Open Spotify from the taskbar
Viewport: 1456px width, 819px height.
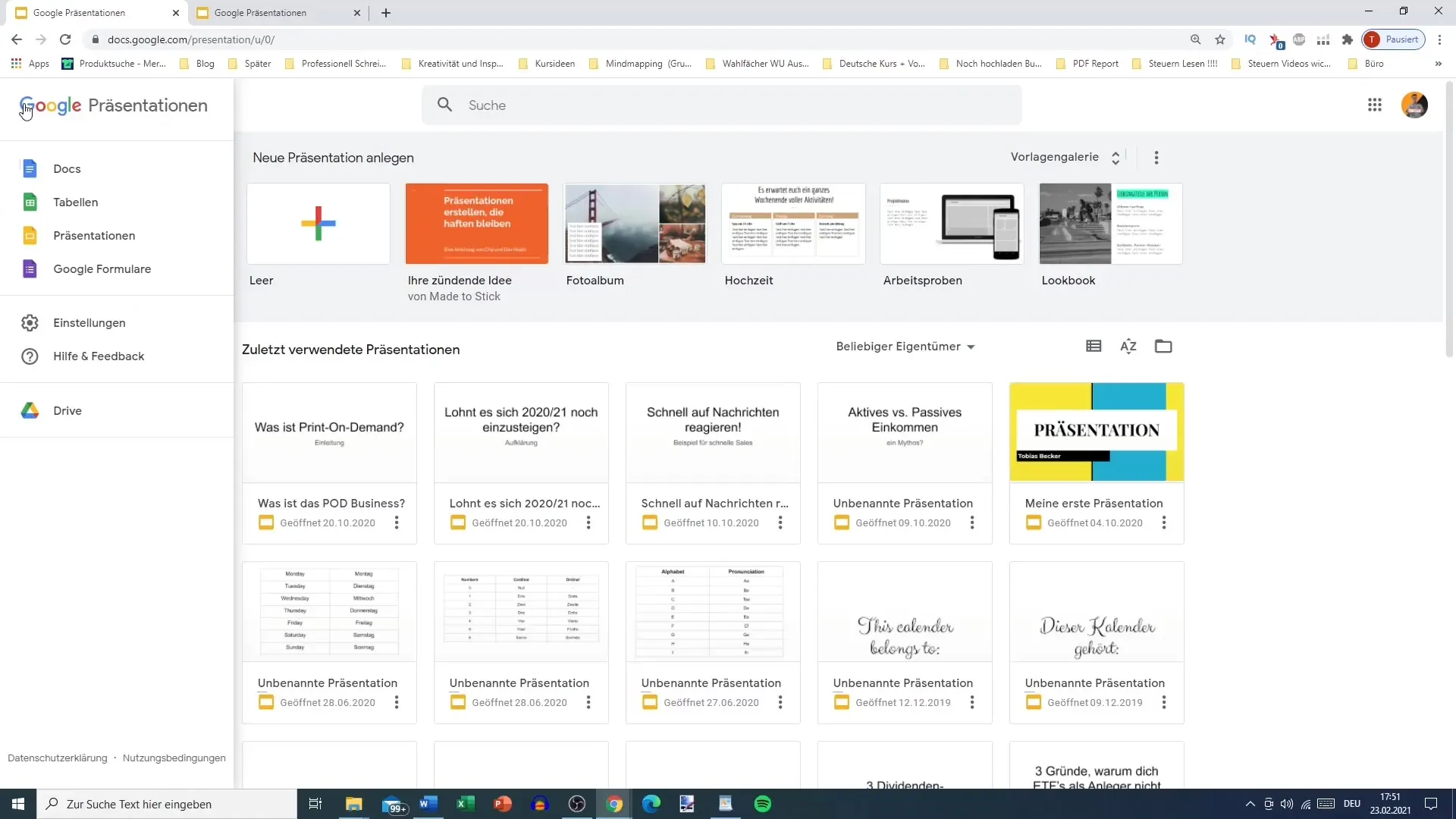(x=763, y=804)
